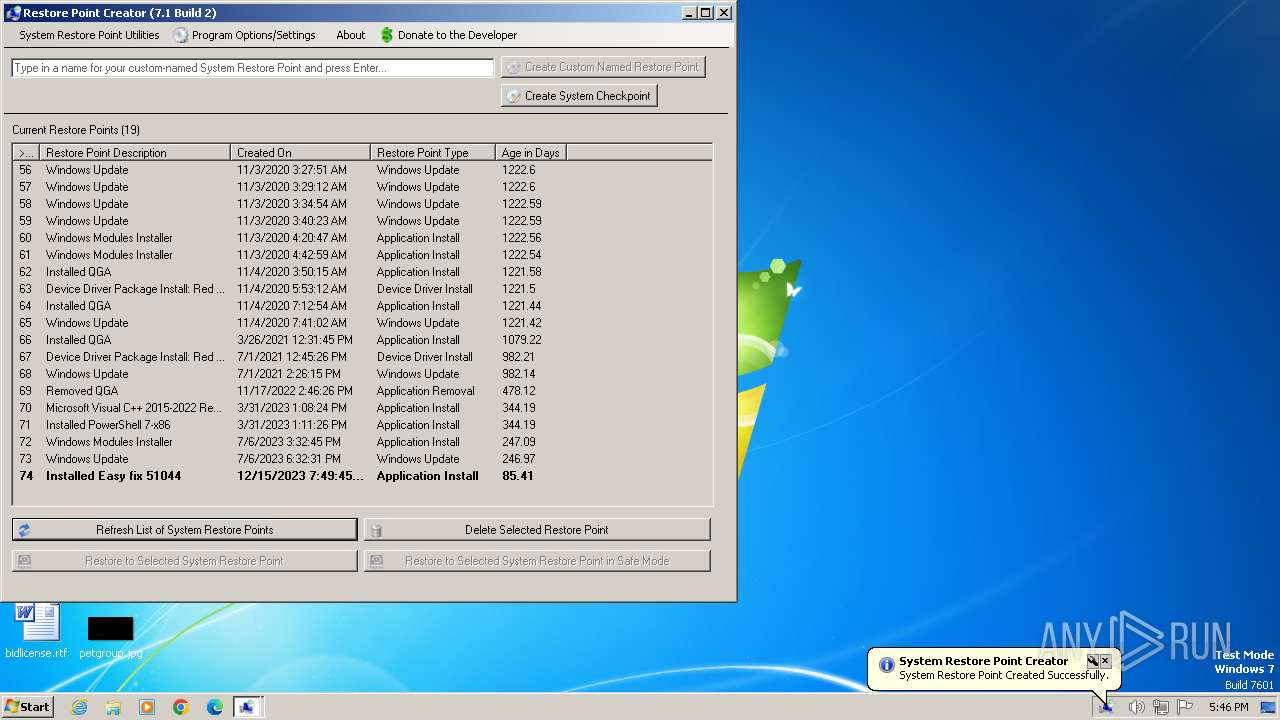
Task: Click Application Removal type cell
Action: tap(425, 391)
